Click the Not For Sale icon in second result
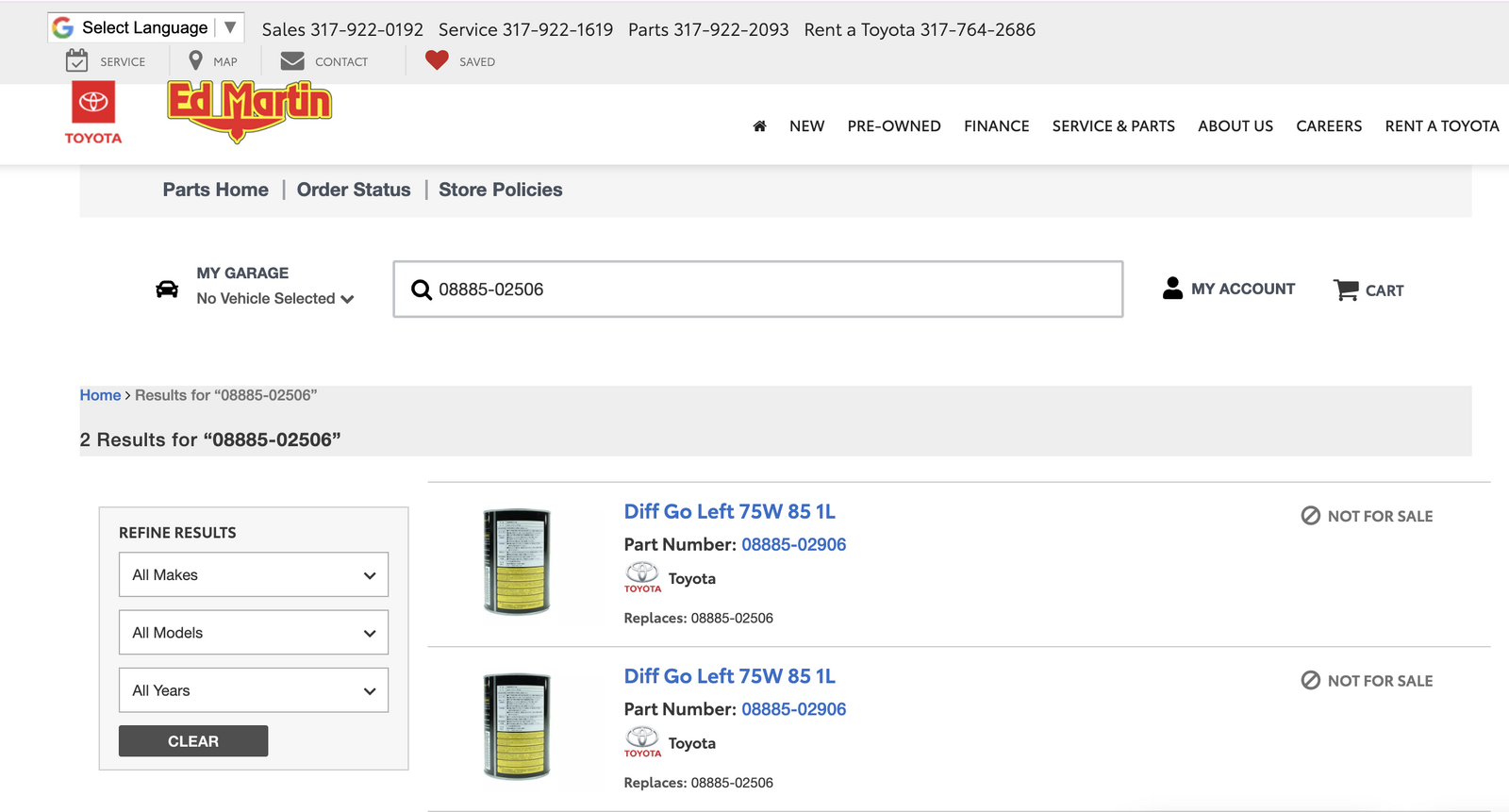This screenshot has width=1509, height=812. pos(1310,680)
